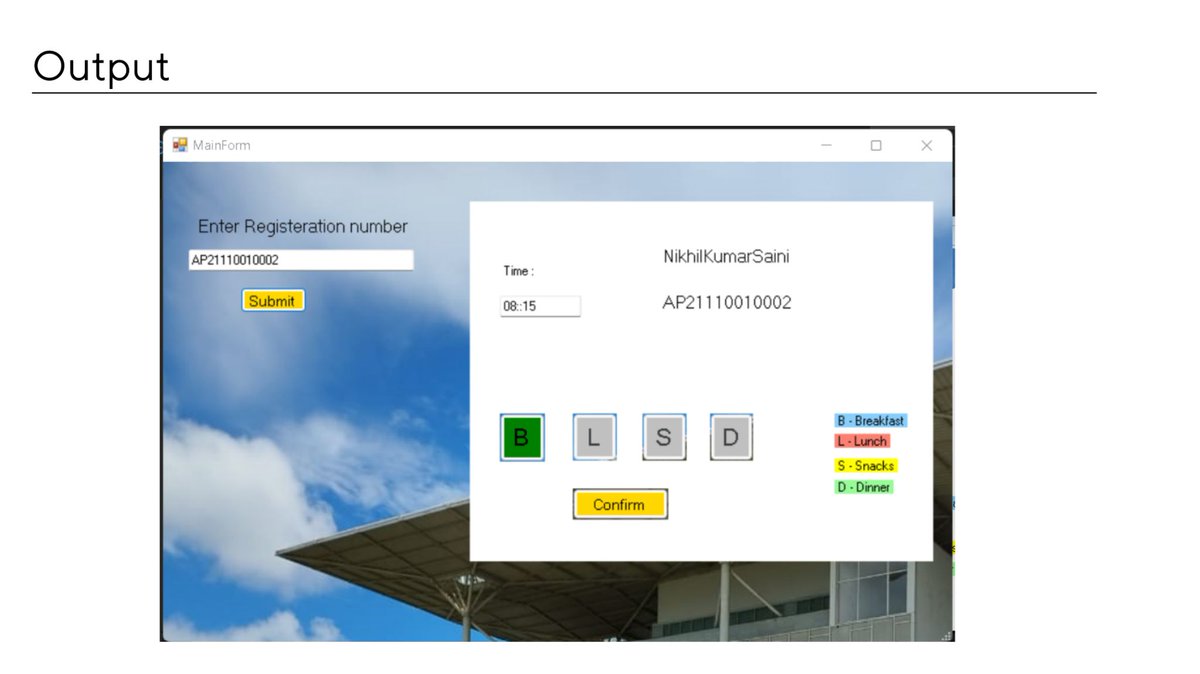Toggle the D button to select dinner

pos(730,437)
